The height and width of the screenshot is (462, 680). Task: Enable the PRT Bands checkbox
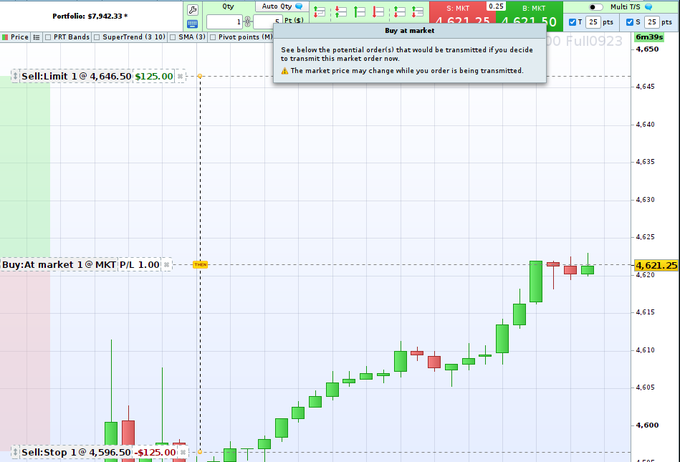pyautogui.click(x=48, y=37)
